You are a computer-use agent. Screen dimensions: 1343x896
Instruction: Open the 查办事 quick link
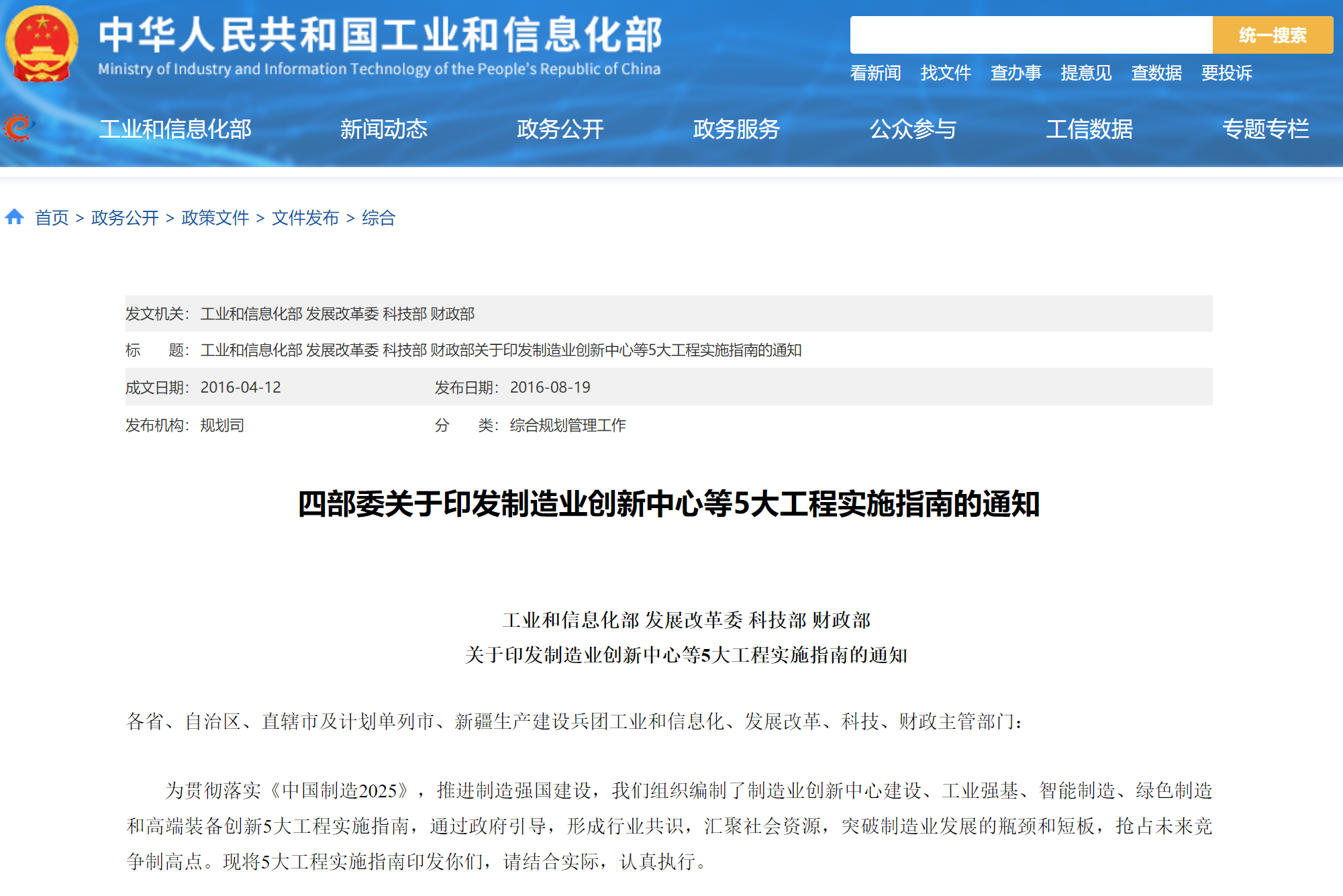click(1015, 72)
